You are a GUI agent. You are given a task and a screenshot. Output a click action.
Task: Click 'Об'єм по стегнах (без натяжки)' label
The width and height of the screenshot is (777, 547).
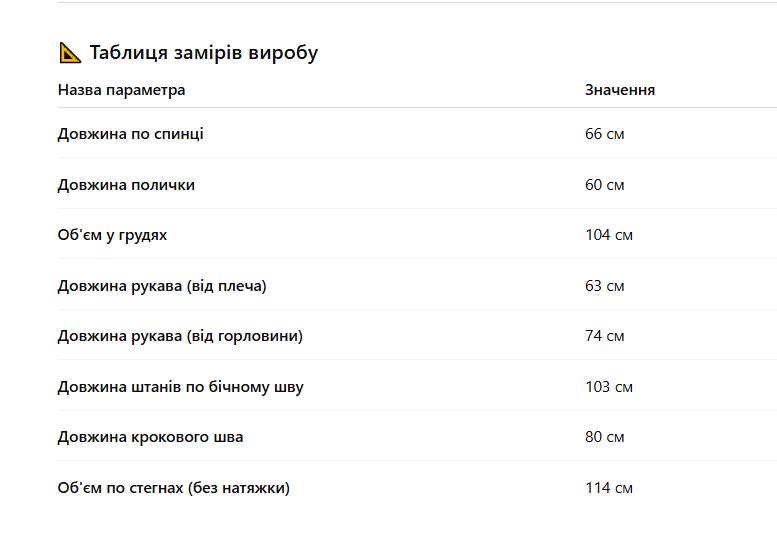pos(174,488)
